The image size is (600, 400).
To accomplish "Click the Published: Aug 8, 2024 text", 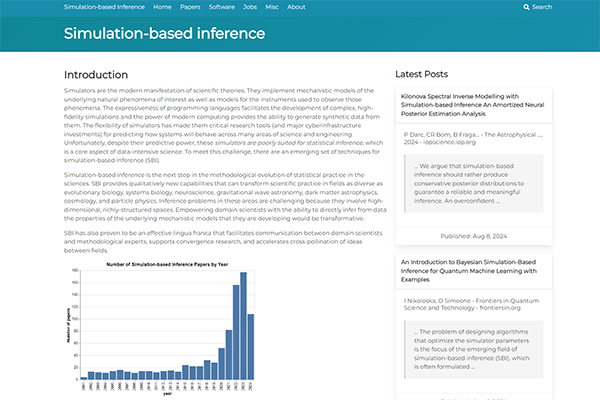I will (473, 236).
